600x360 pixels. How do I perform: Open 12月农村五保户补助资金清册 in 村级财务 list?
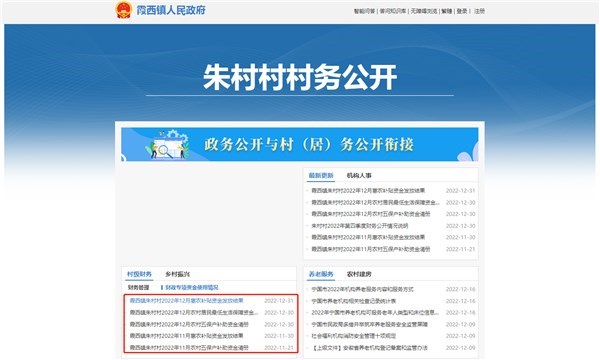[189, 324]
